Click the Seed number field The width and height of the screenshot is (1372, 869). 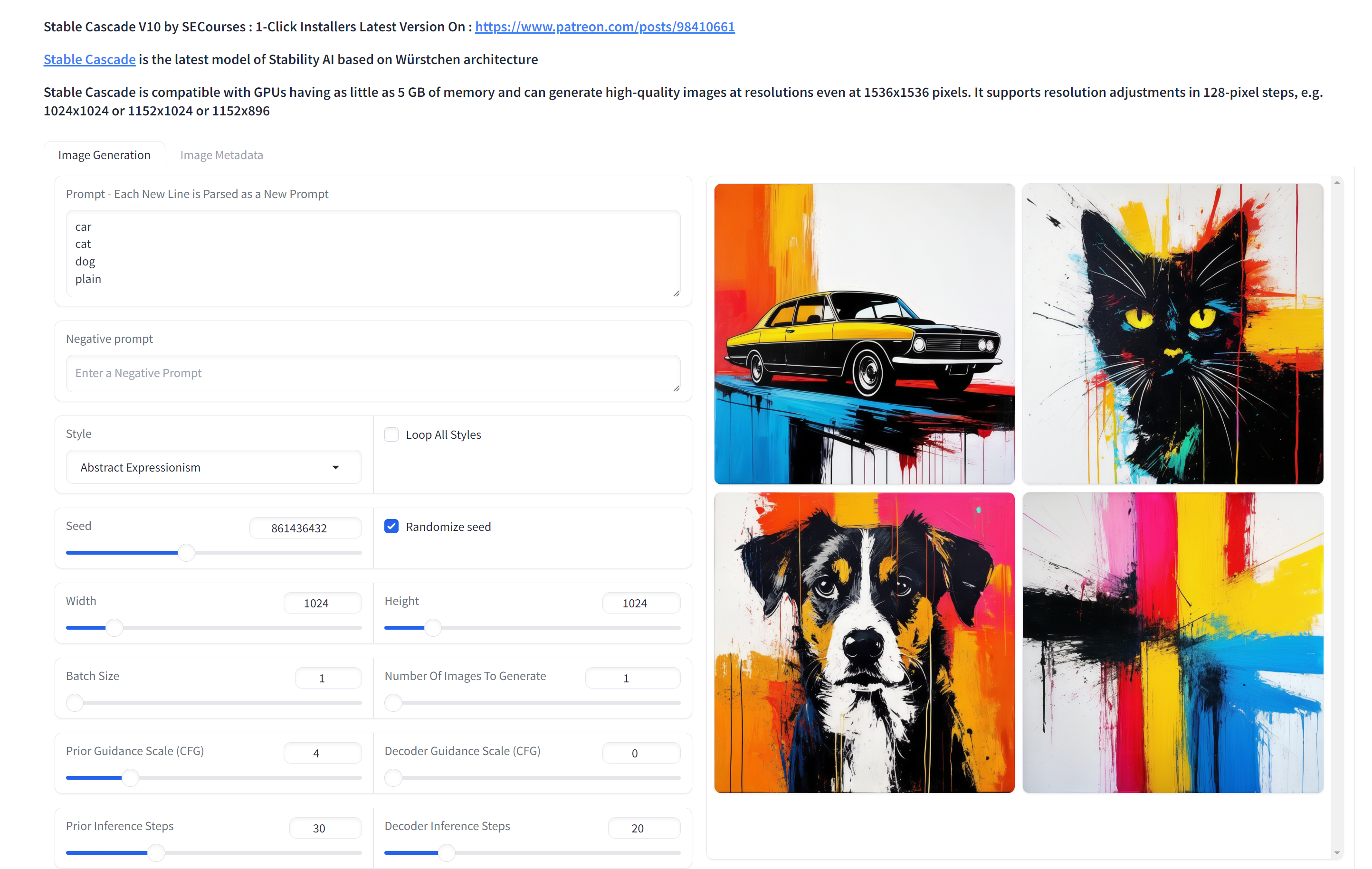coord(305,528)
